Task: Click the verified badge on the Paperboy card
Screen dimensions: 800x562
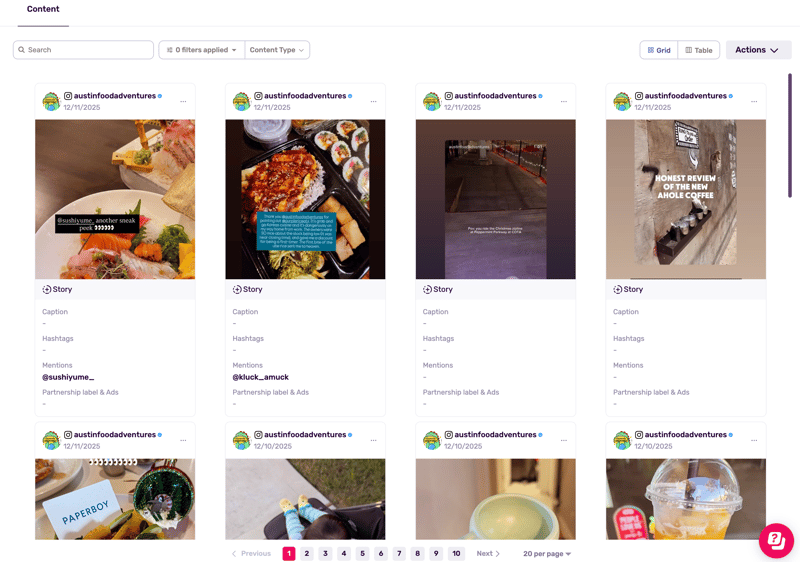Action: tap(160, 435)
